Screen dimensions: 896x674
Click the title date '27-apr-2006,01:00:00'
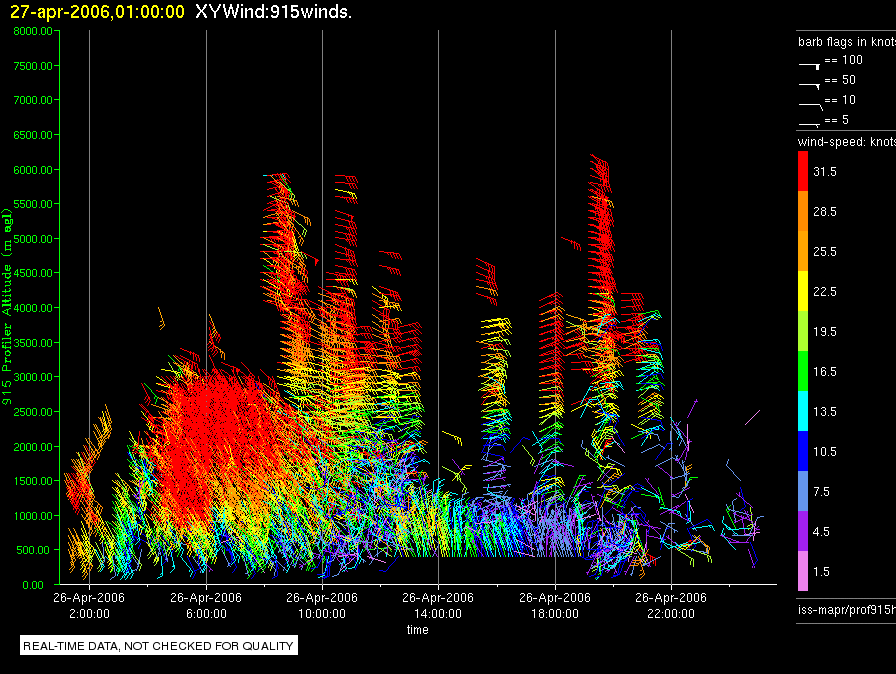(x=97, y=11)
